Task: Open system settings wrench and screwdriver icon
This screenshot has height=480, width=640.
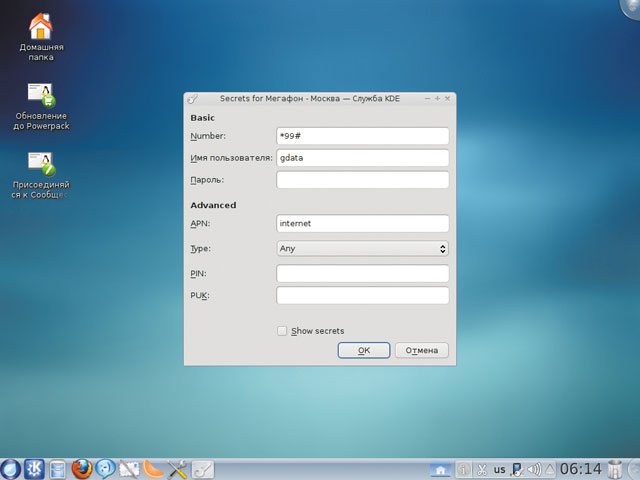Action: coord(177,469)
